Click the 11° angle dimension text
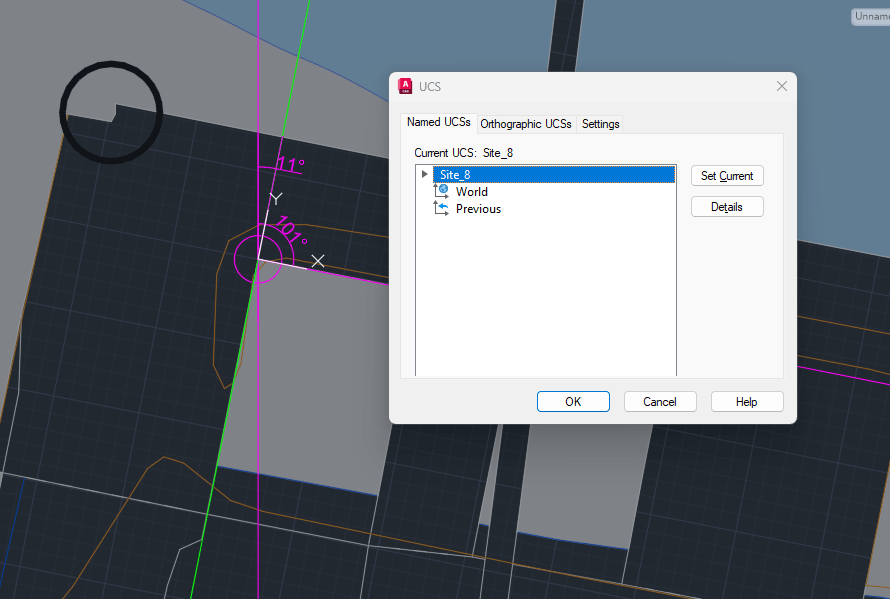Viewport: 890px width, 599px height. coord(291,165)
